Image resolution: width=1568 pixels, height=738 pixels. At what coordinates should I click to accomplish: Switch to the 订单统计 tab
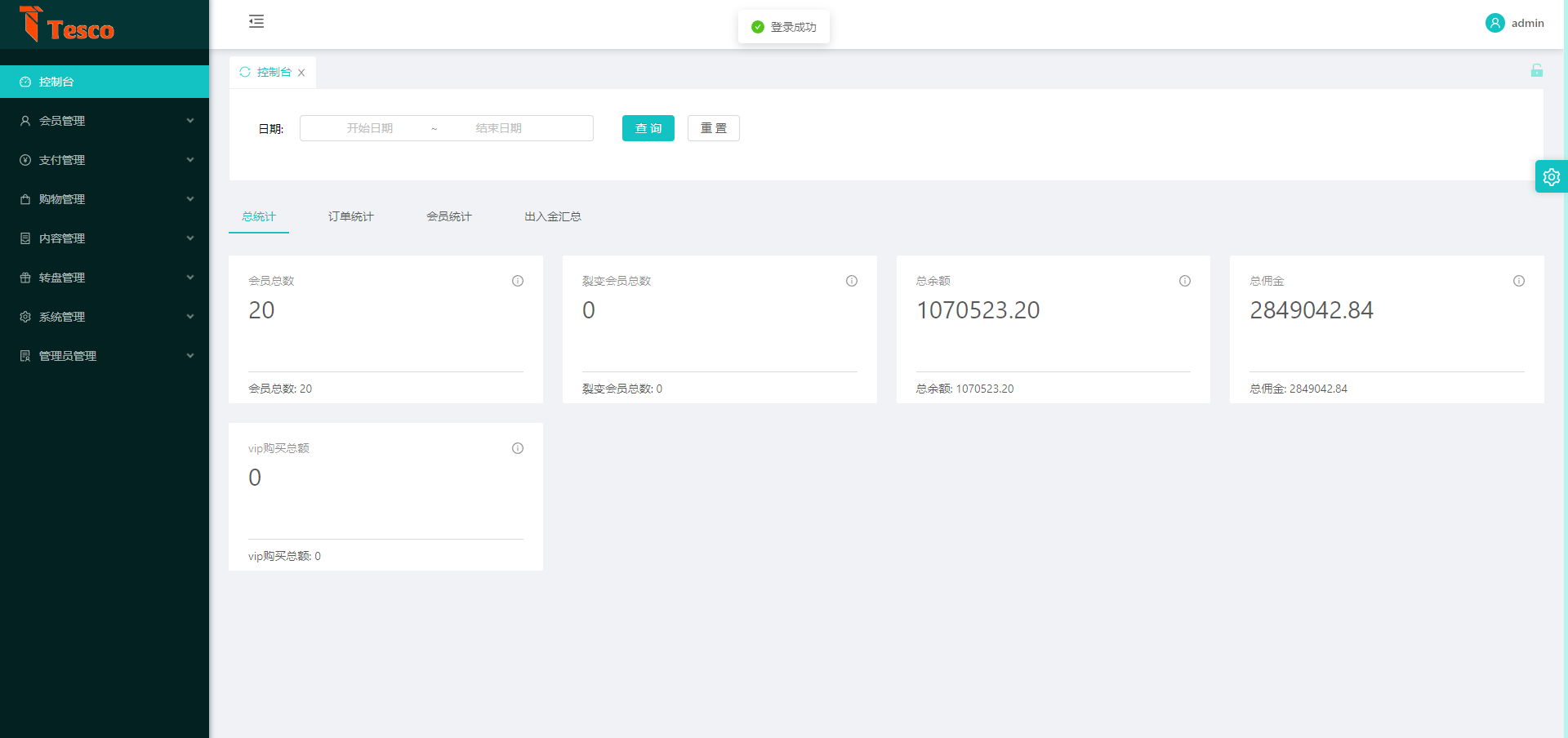tap(351, 216)
